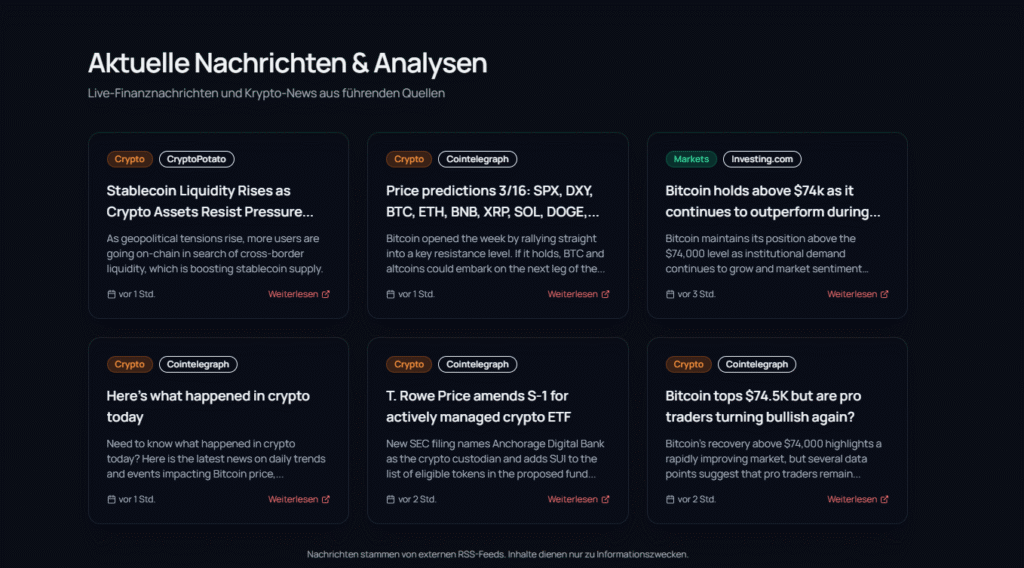Click calendar icon on Stablecoin Liquidity card
The image size is (1024, 568).
pyautogui.click(x=111, y=295)
